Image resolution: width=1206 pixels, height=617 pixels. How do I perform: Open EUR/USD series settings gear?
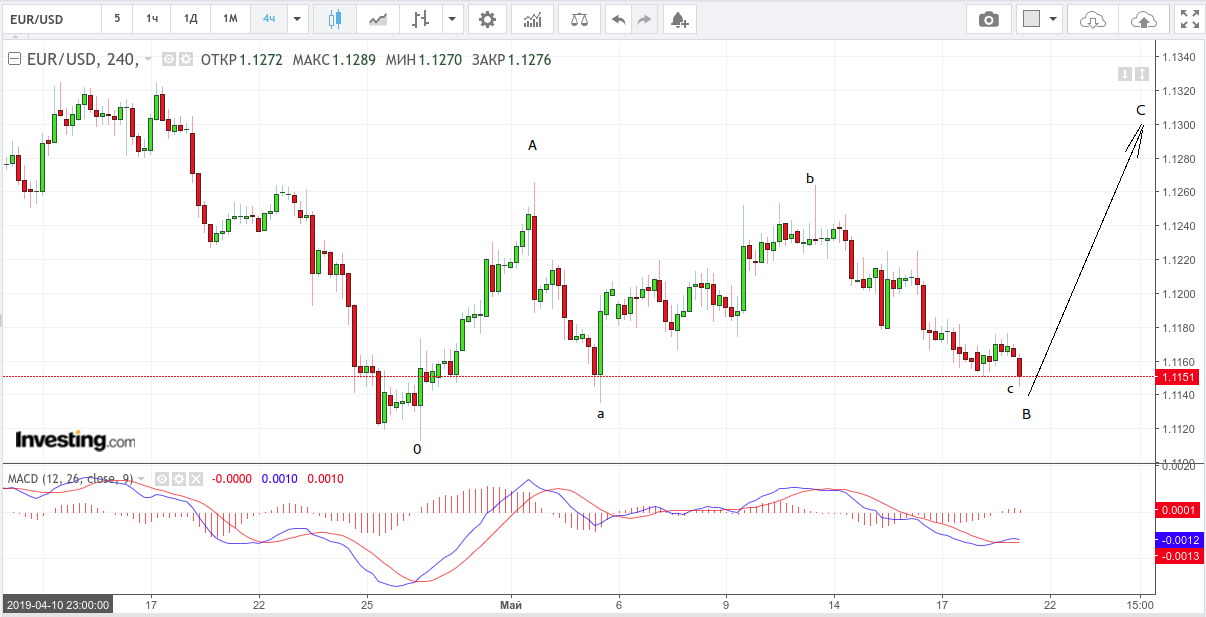pyautogui.click(x=186, y=59)
